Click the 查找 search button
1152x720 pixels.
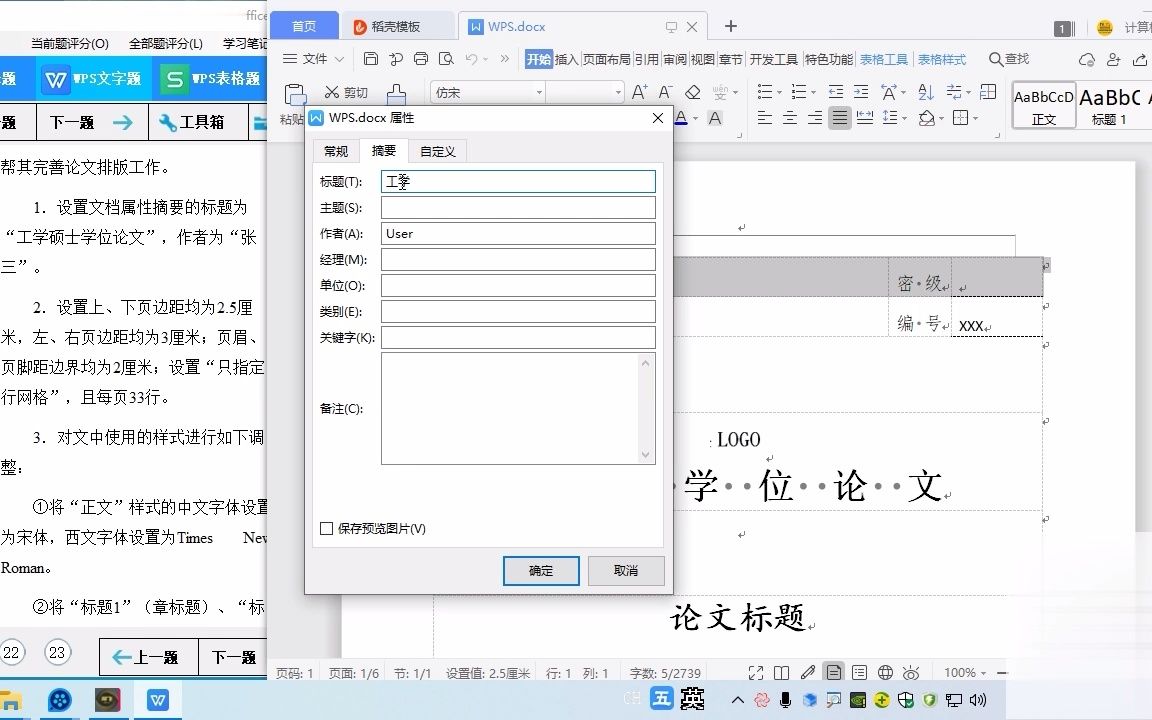[x=1009, y=59]
